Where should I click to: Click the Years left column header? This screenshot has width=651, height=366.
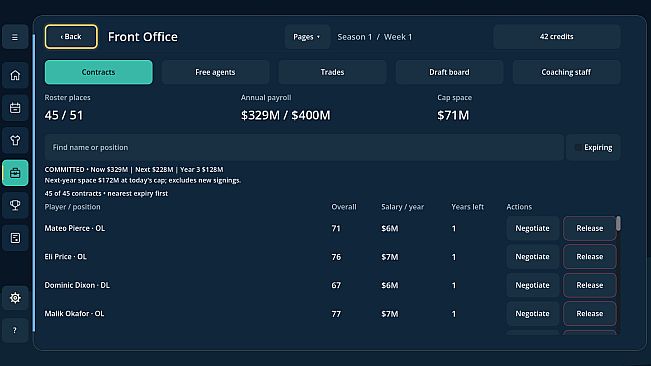(x=467, y=207)
